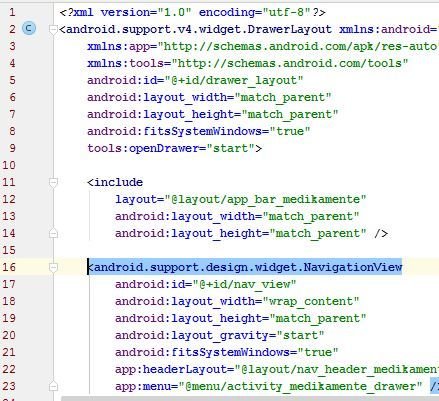
Task: Click line number 10 in the gutter
Action: pyautogui.click(x=9, y=165)
